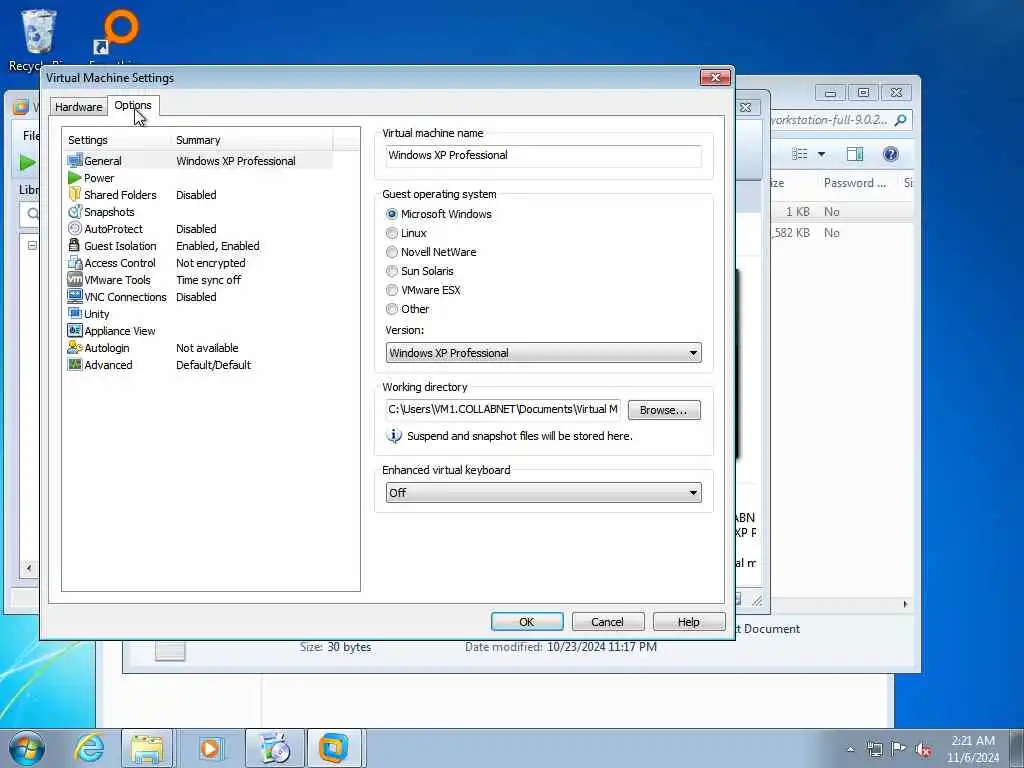Select the Unity settings icon
The width and height of the screenshot is (1024, 768).
[x=75, y=313]
